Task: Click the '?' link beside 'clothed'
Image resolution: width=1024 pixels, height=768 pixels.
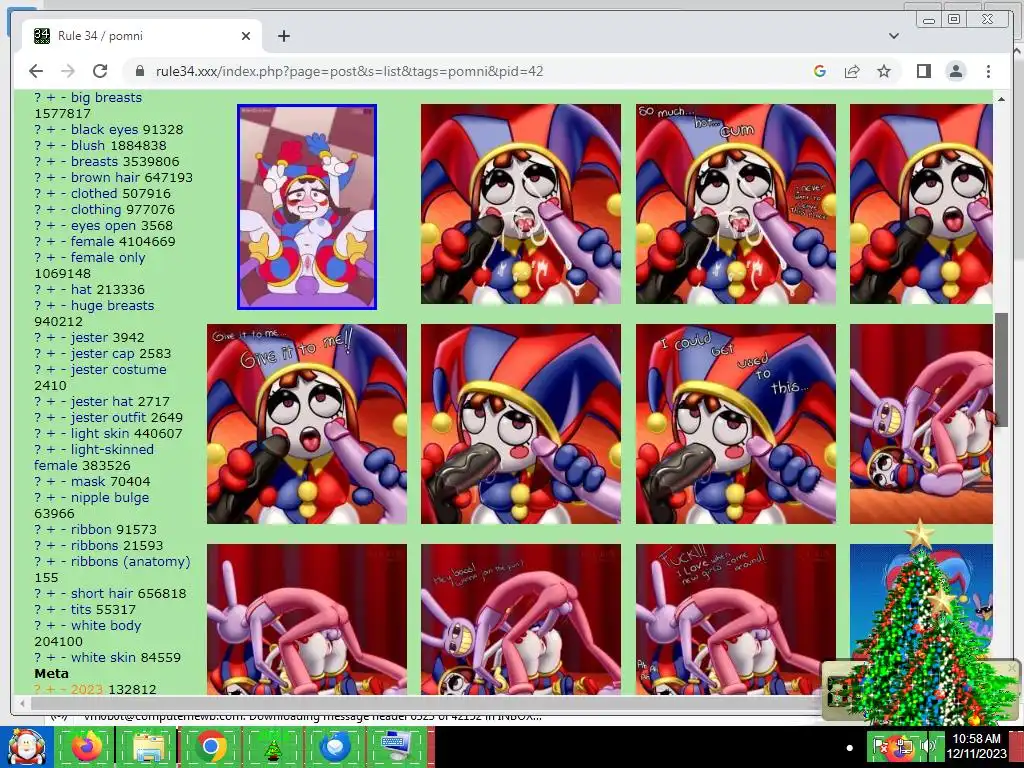Action: pyautogui.click(x=37, y=193)
